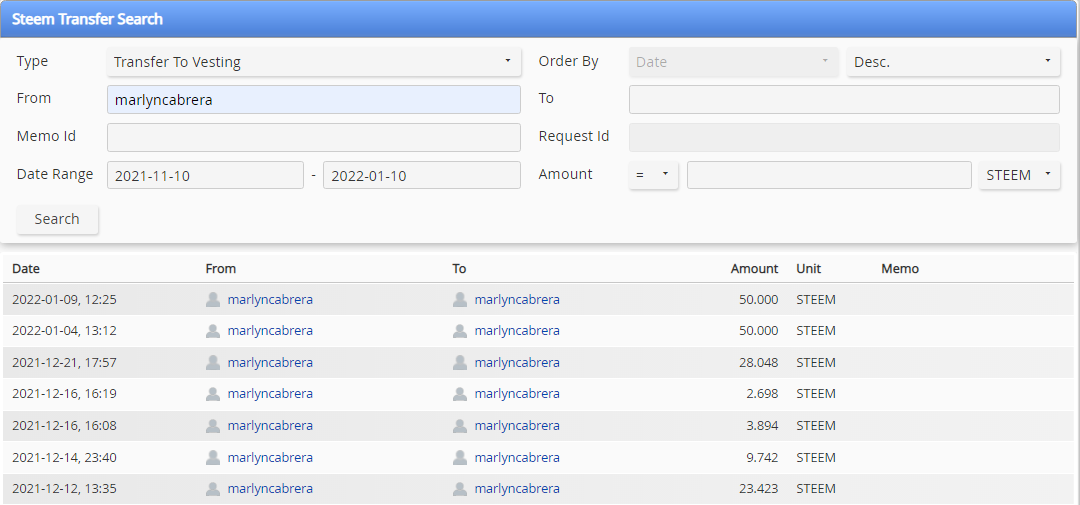
Task: Open the STEEM currency unit dropdown
Action: pos(1019,175)
